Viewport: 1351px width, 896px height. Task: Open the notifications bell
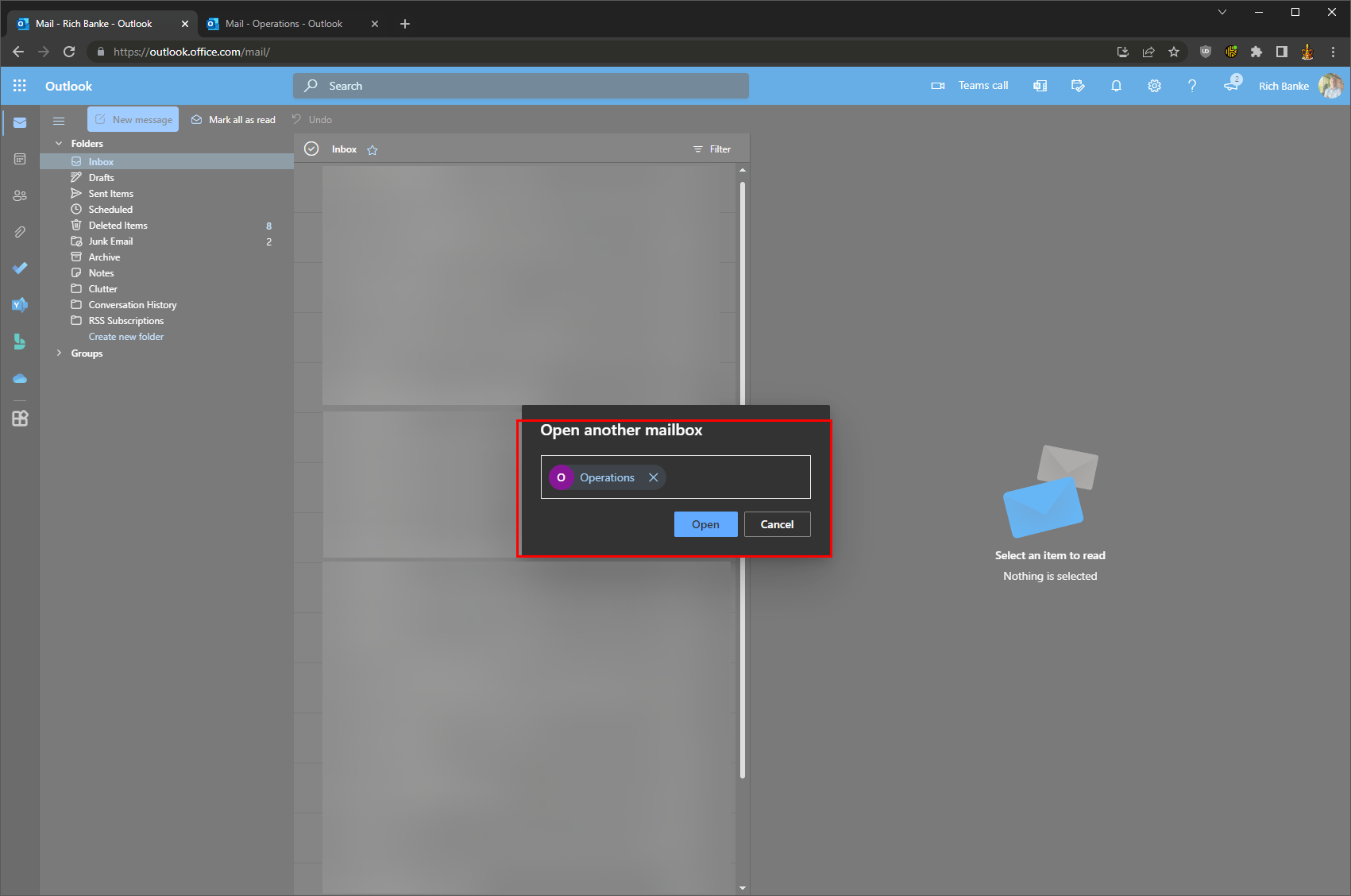(1116, 85)
